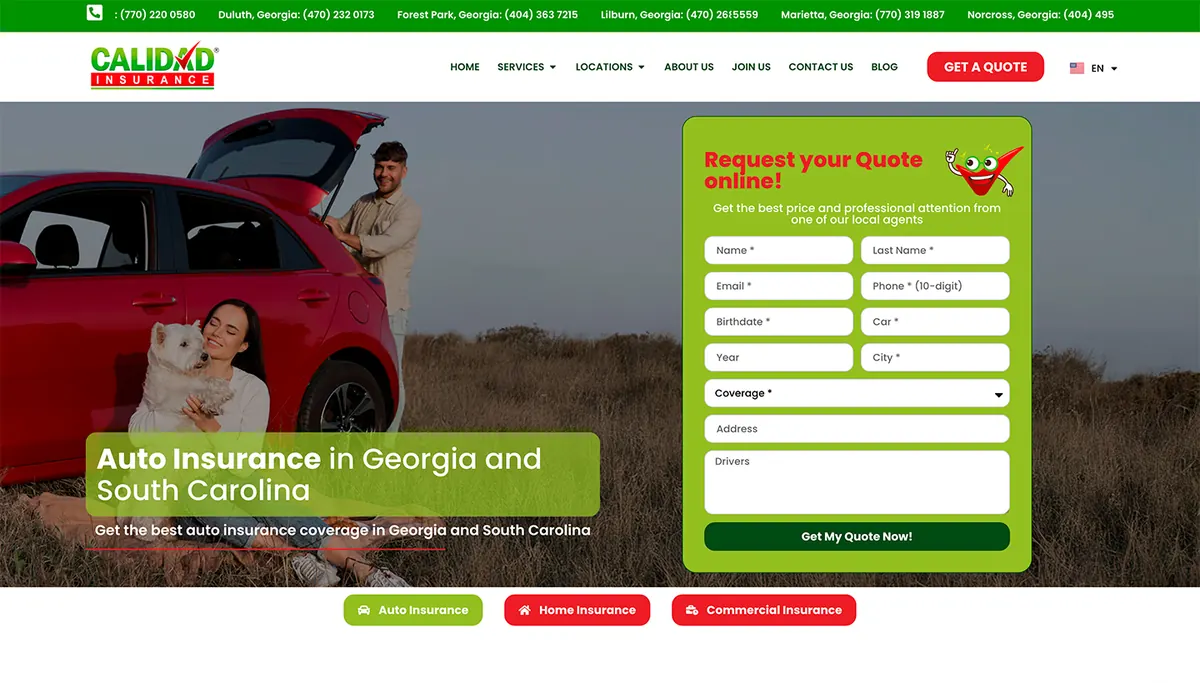Focus the Last Name field
Screen dimensions: 1200x683
click(935, 250)
